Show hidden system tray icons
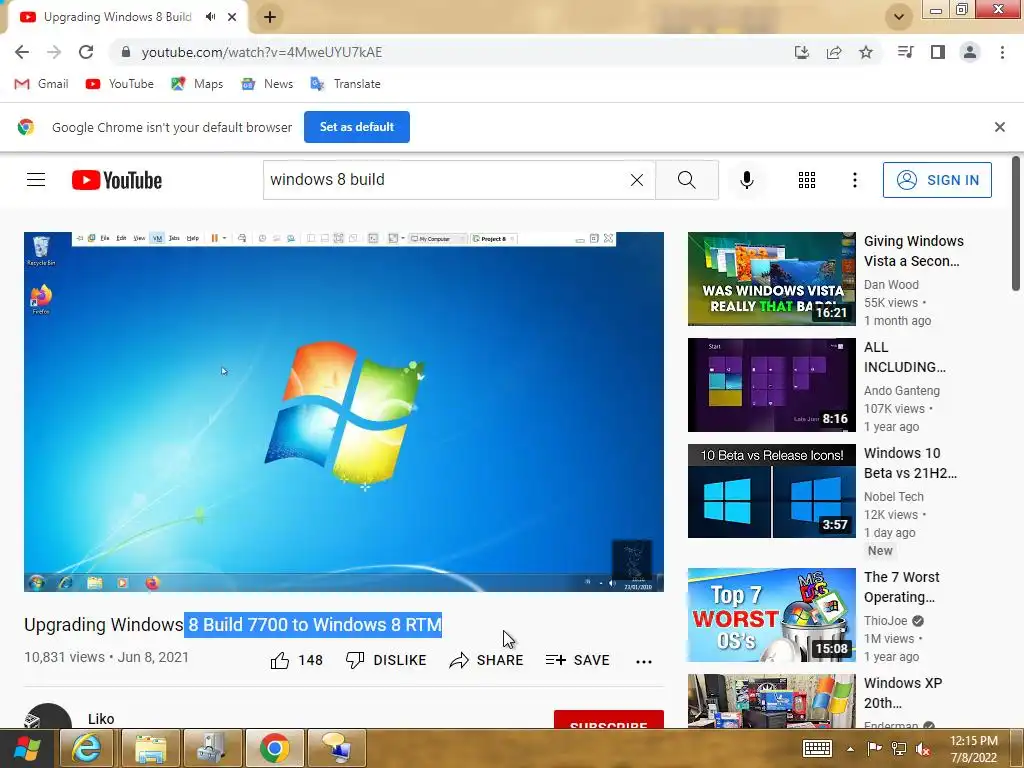The width and height of the screenshot is (1024, 768). click(x=850, y=749)
